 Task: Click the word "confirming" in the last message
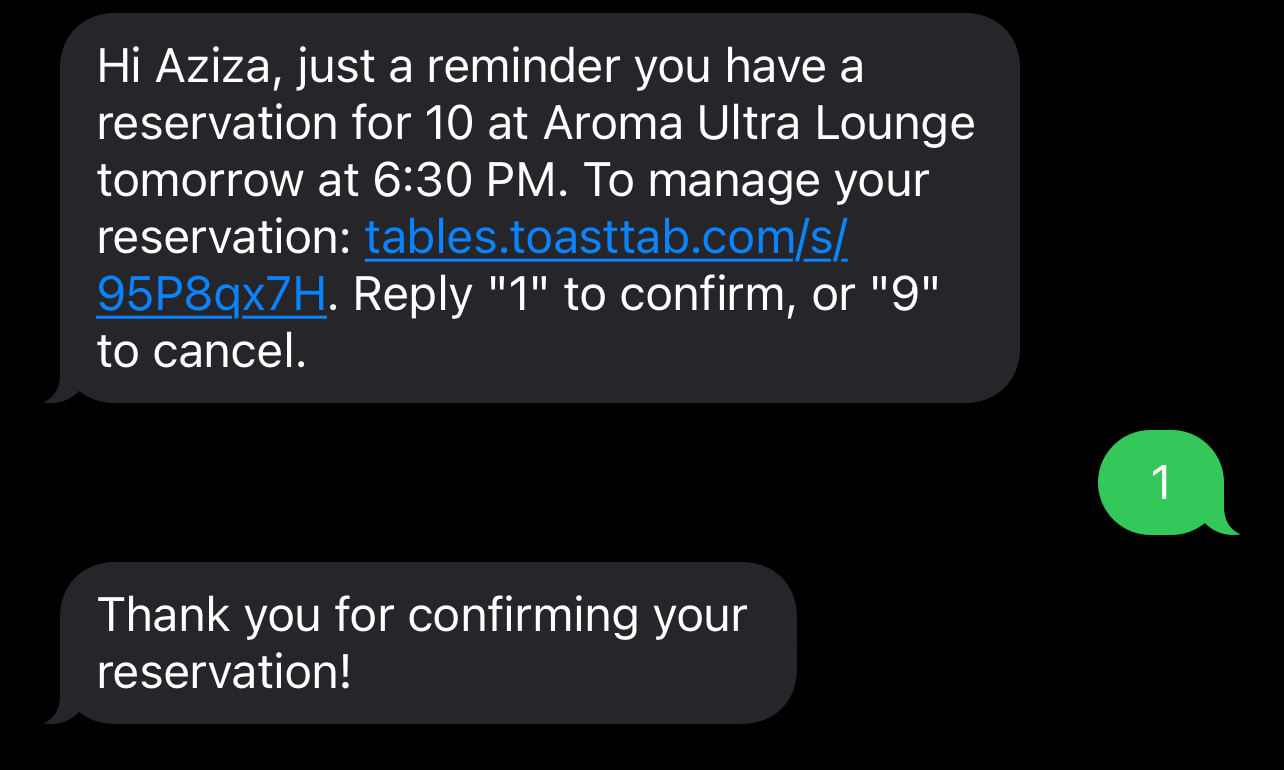(x=523, y=614)
